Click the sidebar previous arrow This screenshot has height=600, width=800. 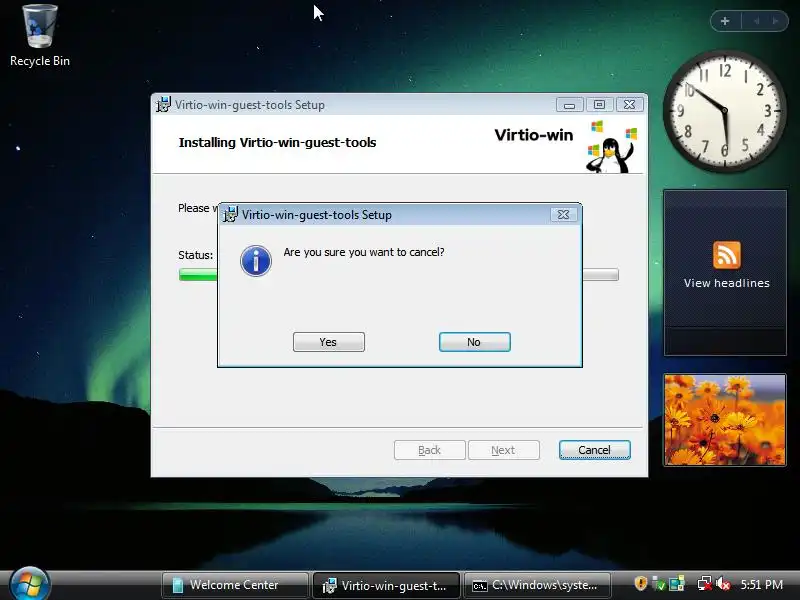[x=756, y=21]
